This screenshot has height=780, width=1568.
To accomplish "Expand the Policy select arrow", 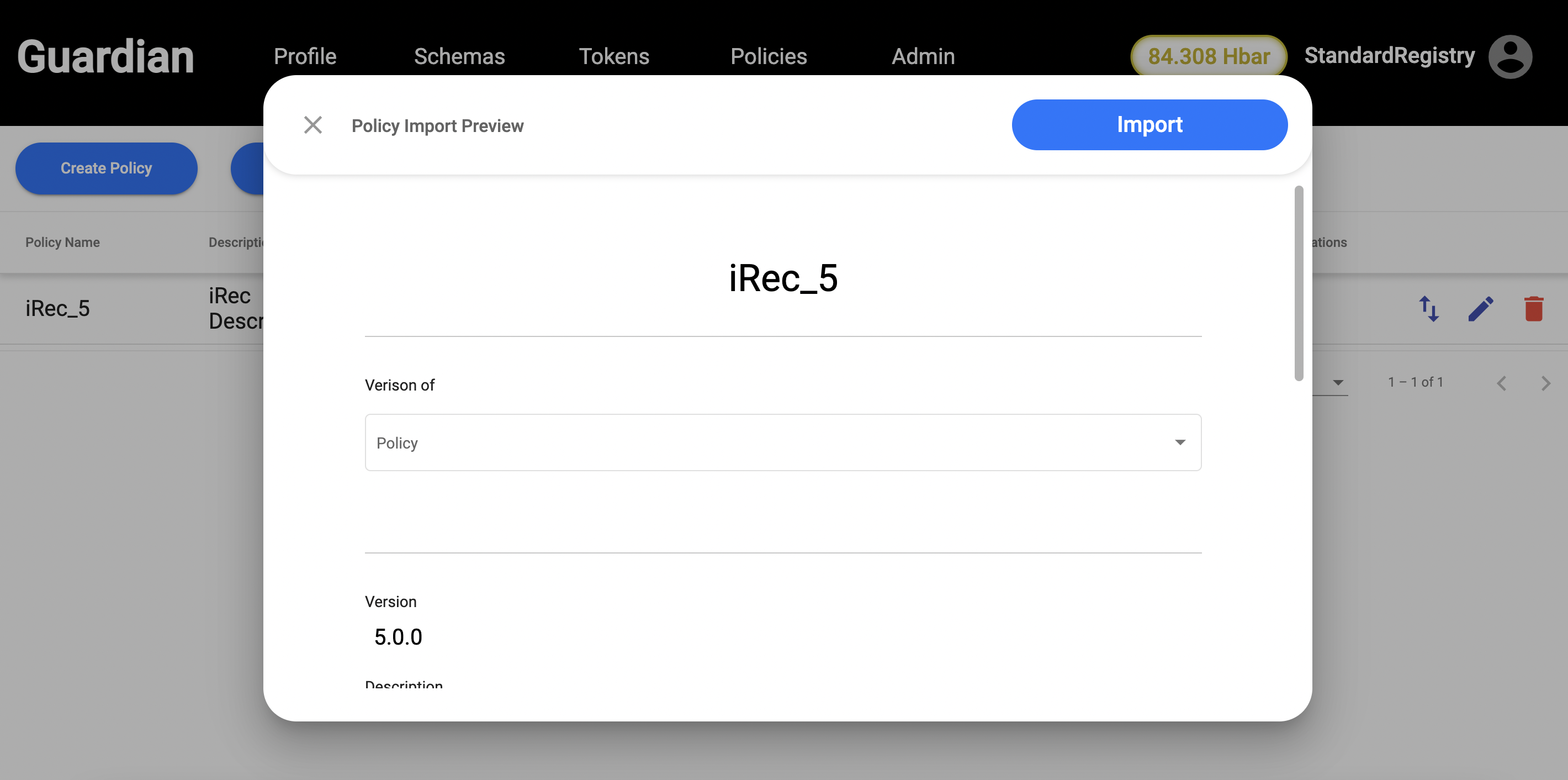I will [1180, 442].
